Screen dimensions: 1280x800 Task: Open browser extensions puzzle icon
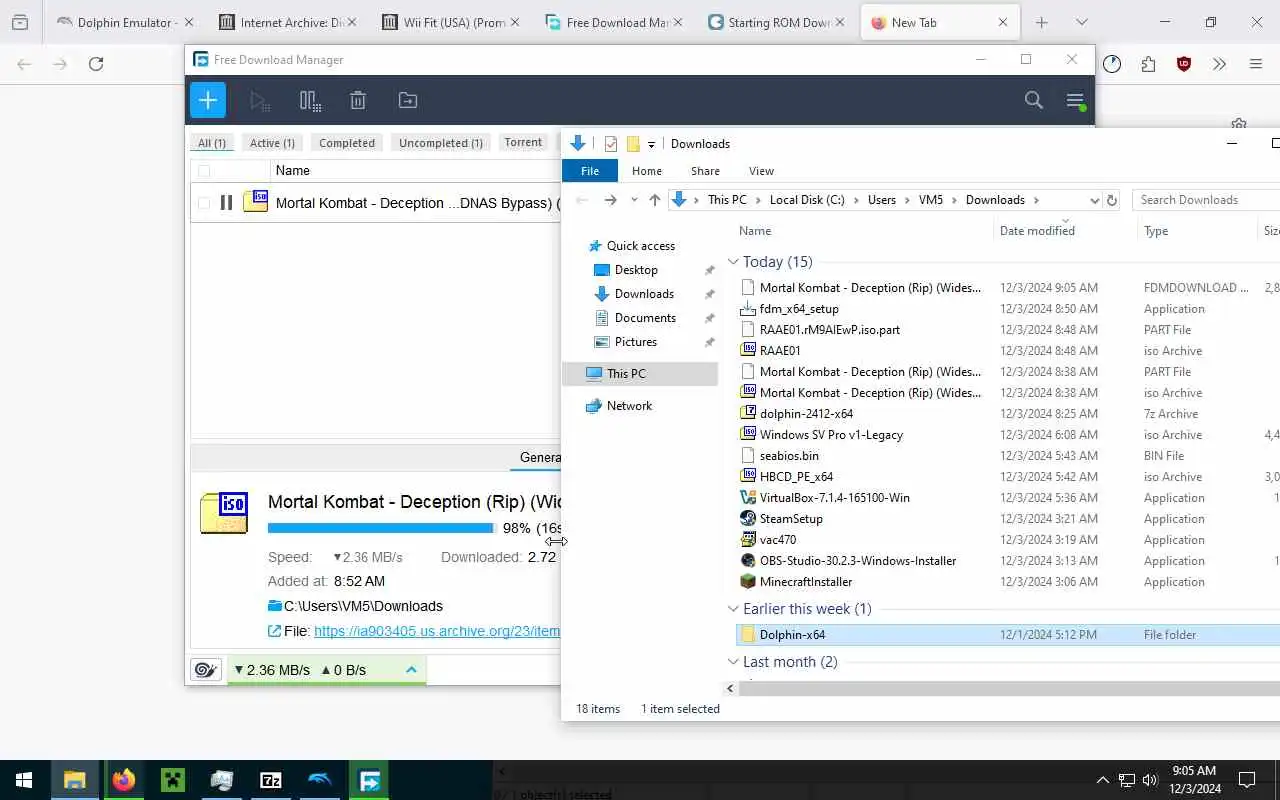pos(1148,64)
